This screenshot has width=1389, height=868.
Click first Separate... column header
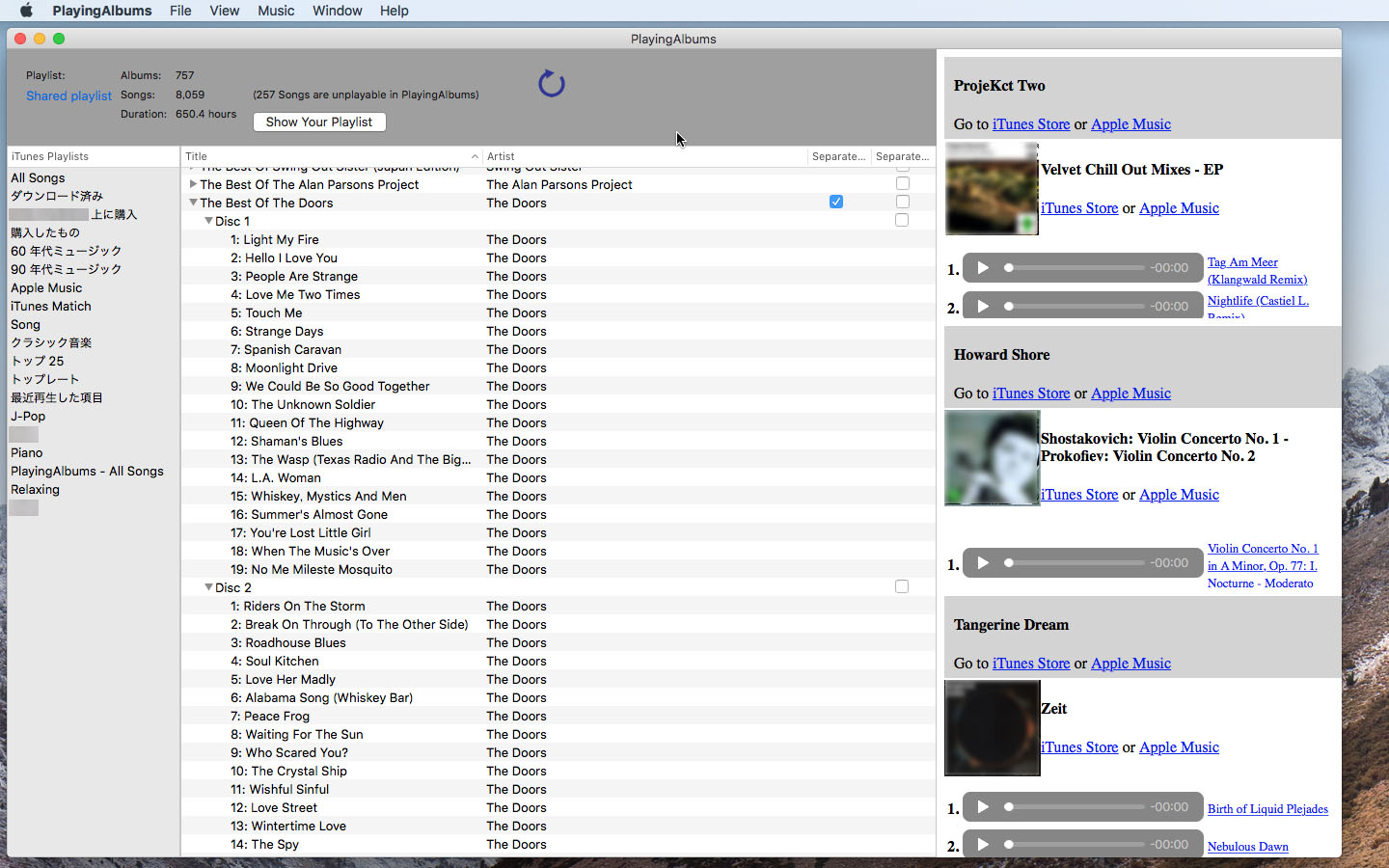pos(839,156)
